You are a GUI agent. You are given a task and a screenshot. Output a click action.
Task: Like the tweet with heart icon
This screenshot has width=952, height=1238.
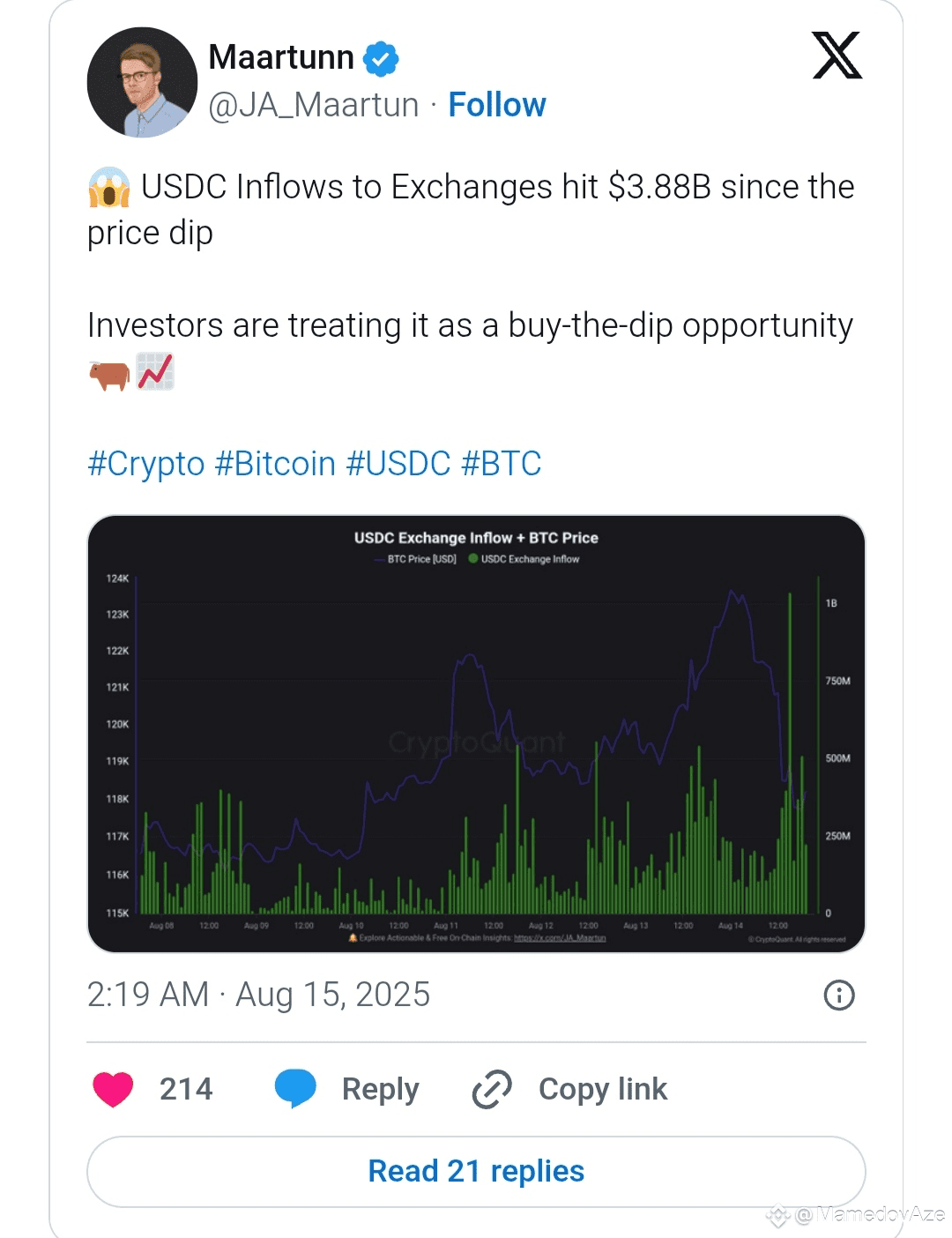pyautogui.click(x=113, y=1089)
